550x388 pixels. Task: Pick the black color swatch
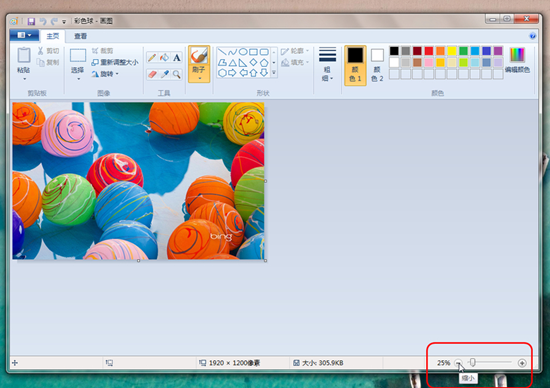click(x=394, y=51)
